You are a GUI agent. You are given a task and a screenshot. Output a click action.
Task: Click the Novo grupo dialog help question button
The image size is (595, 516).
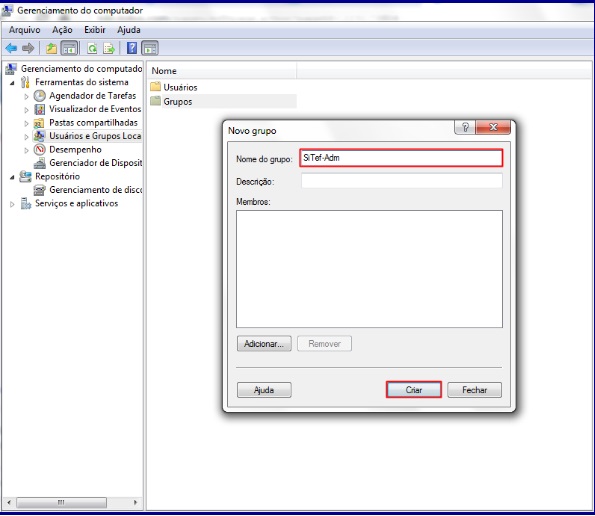click(465, 127)
